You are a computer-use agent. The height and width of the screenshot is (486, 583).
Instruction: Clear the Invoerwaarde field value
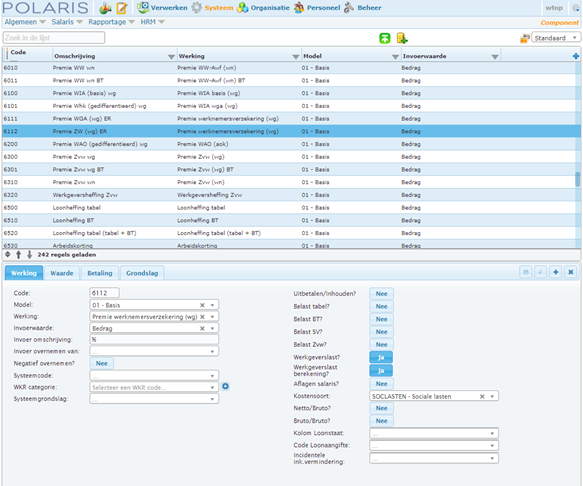pos(202,328)
